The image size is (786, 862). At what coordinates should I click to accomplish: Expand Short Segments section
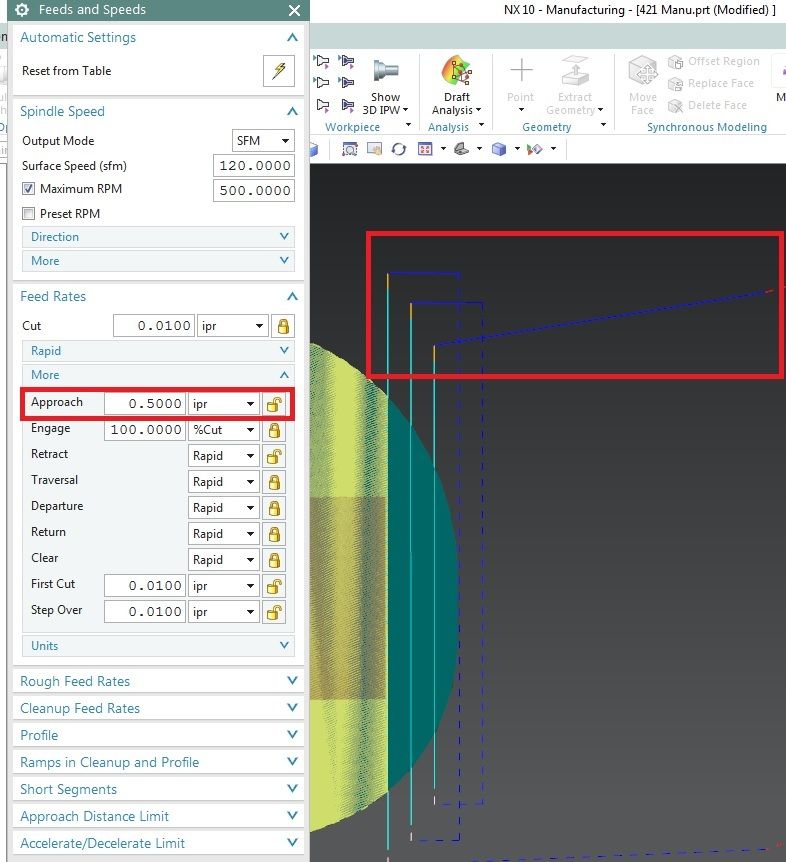[x=158, y=789]
